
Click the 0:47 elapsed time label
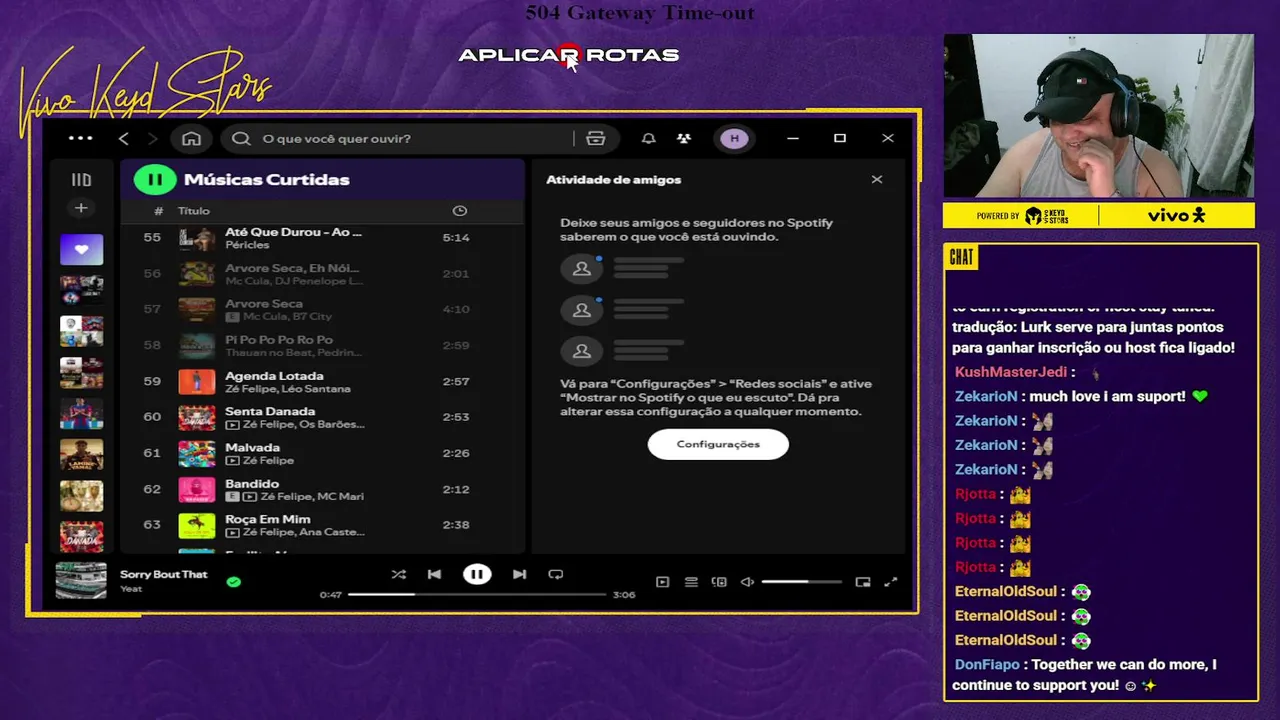pos(330,595)
